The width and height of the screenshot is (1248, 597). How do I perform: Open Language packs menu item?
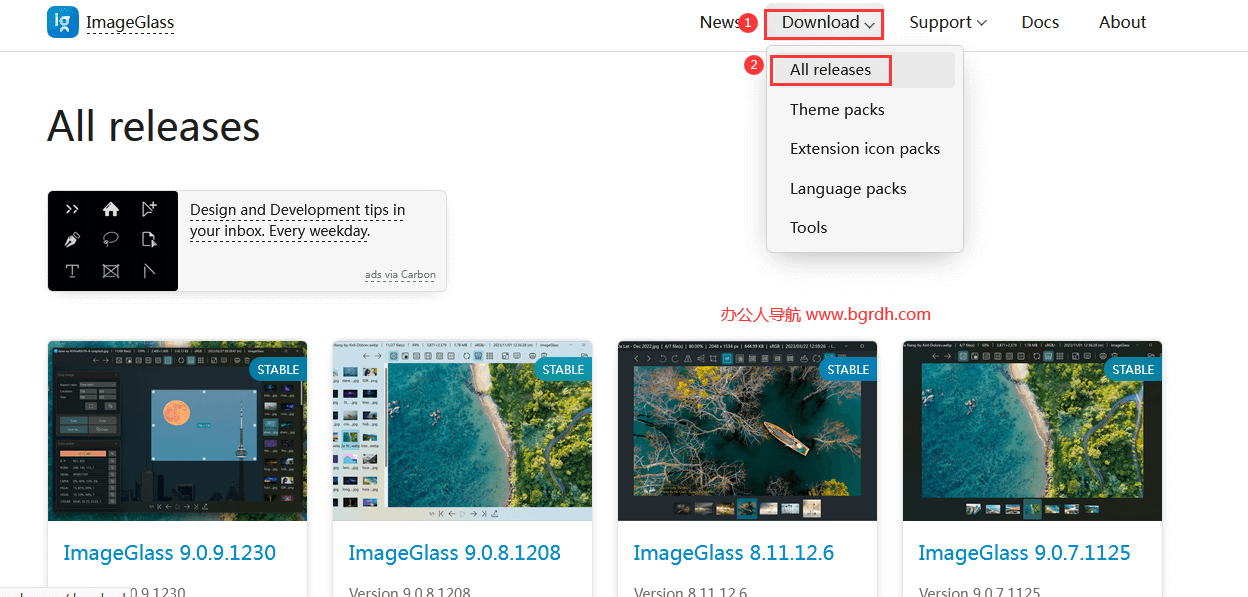pyautogui.click(x=848, y=189)
